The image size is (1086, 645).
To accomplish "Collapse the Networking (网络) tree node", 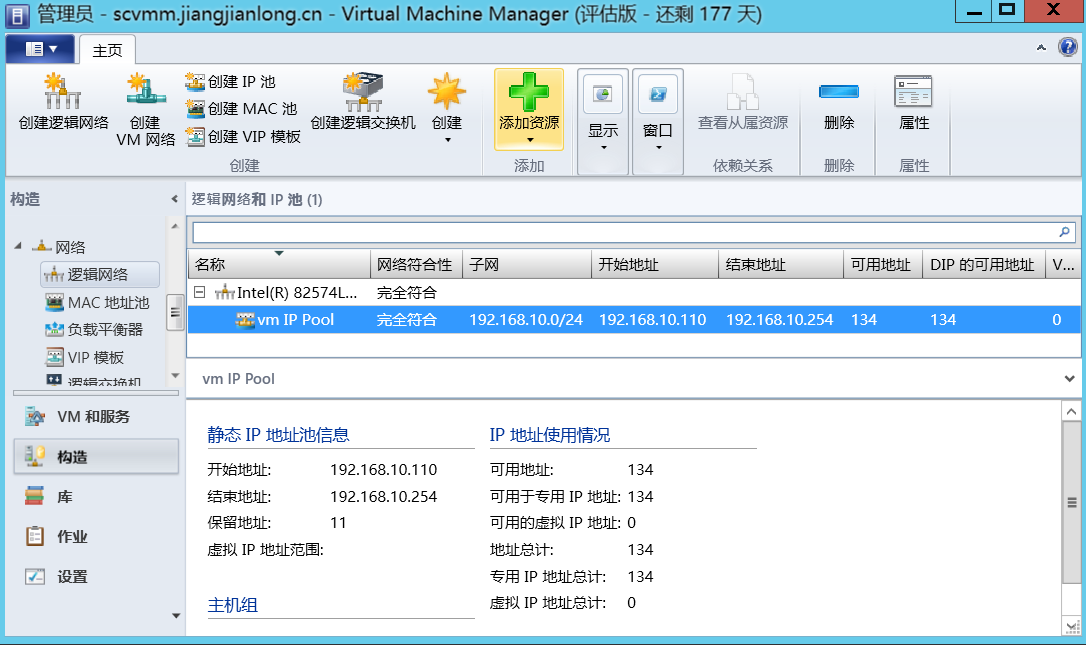I will (x=18, y=246).
